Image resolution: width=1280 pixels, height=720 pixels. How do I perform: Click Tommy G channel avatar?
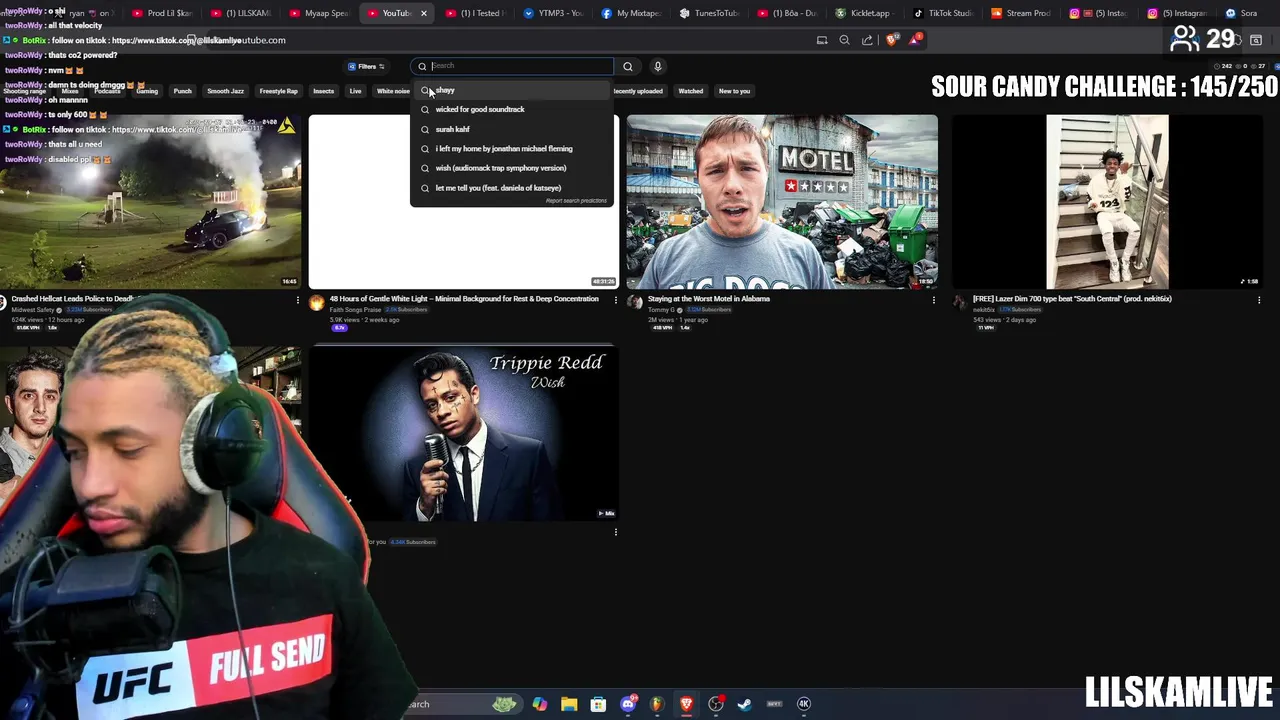pyautogui.click(x=635, y=302)
